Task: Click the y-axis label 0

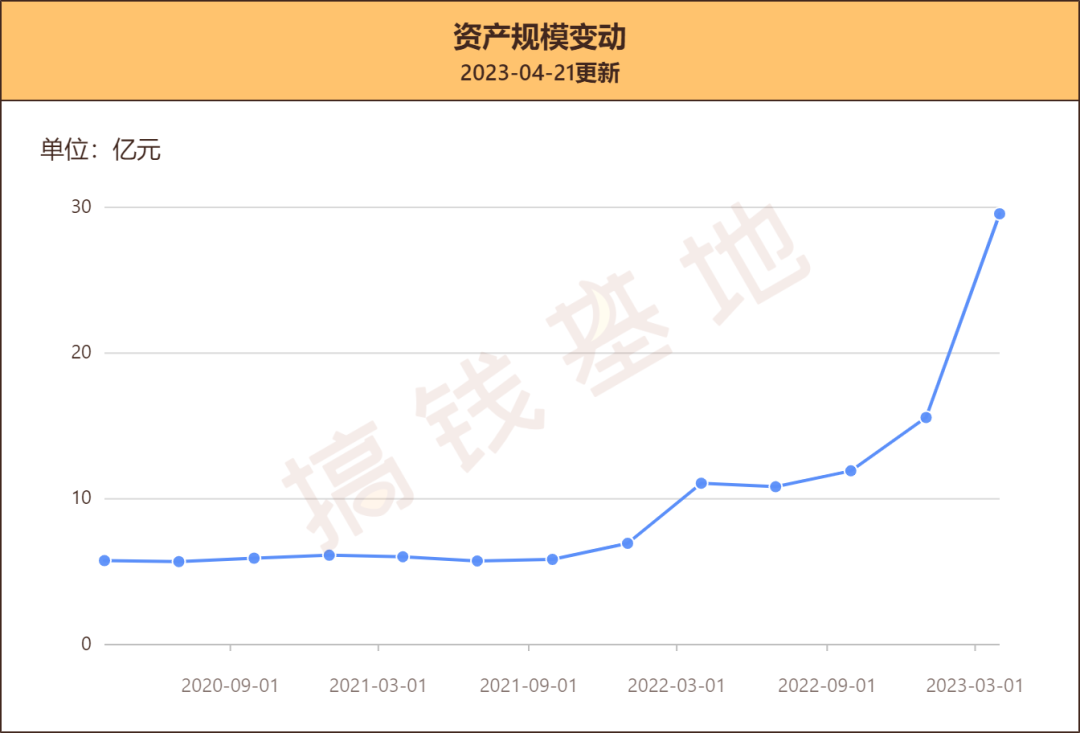Action: [86, 644]
